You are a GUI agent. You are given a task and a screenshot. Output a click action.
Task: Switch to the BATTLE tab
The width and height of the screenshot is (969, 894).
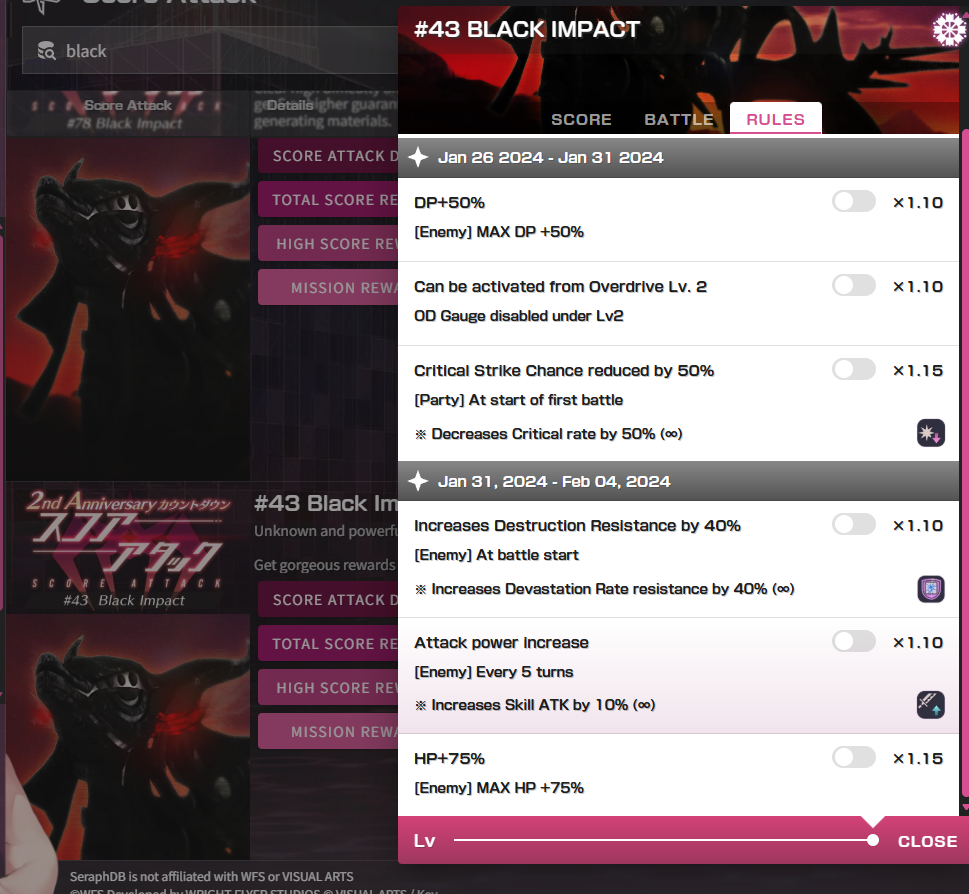click(x=679, y=119)
